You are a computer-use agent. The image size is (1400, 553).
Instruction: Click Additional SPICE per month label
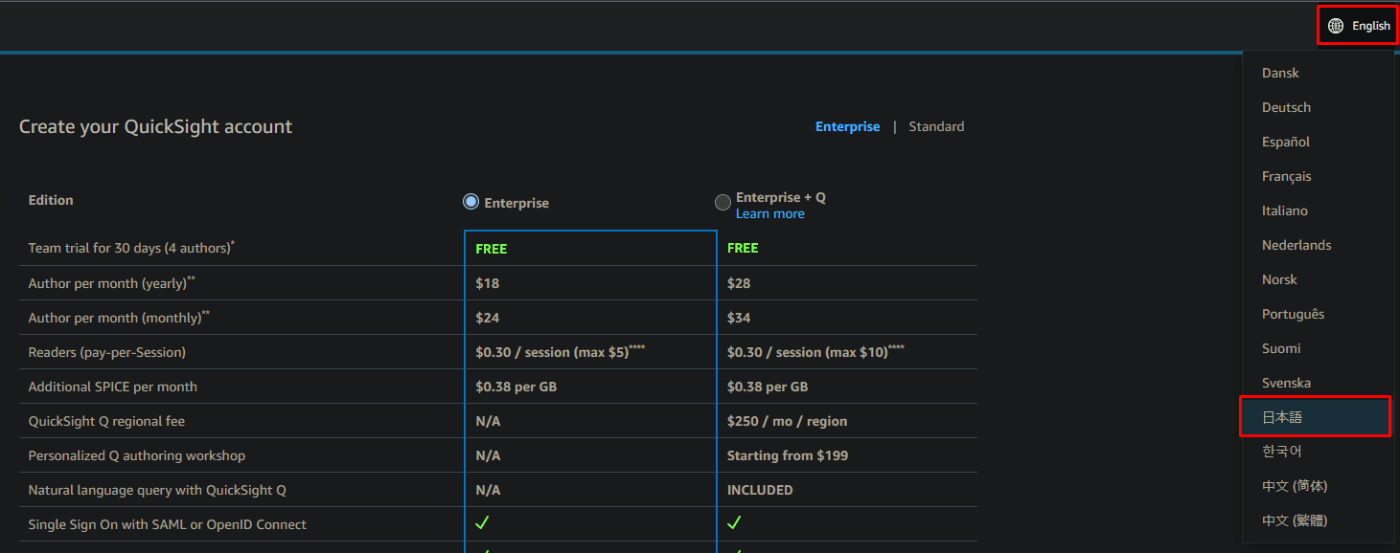(113, 387)
